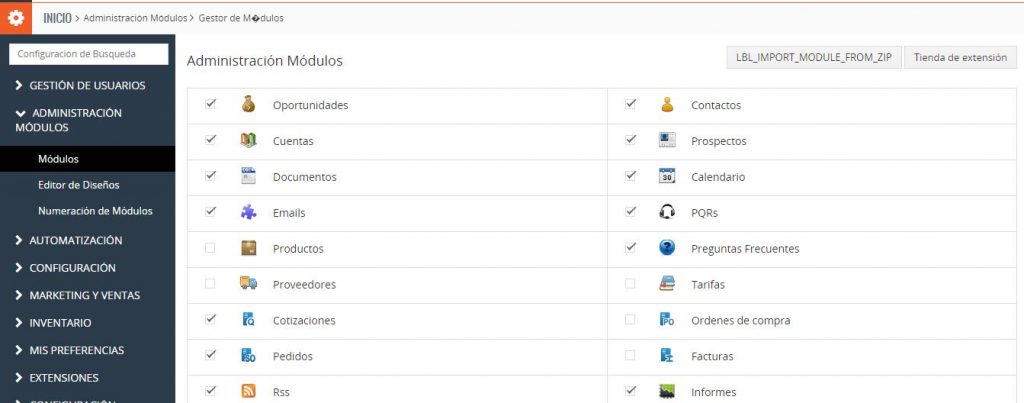Image resolution: width=1024 pixels, height=403 pixels.
Task: Click the Rss feed icon
Action: (249, 392)
